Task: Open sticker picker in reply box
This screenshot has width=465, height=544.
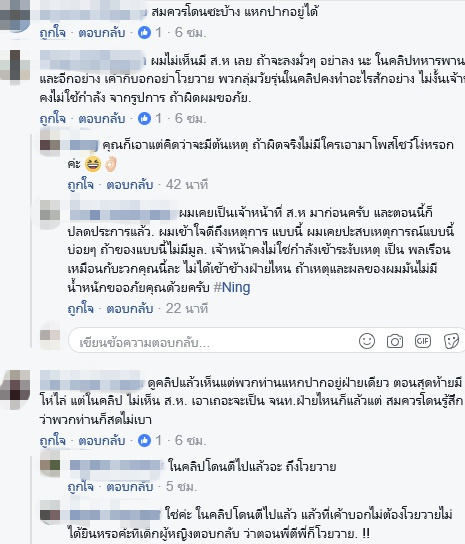Action: [451, 341]
